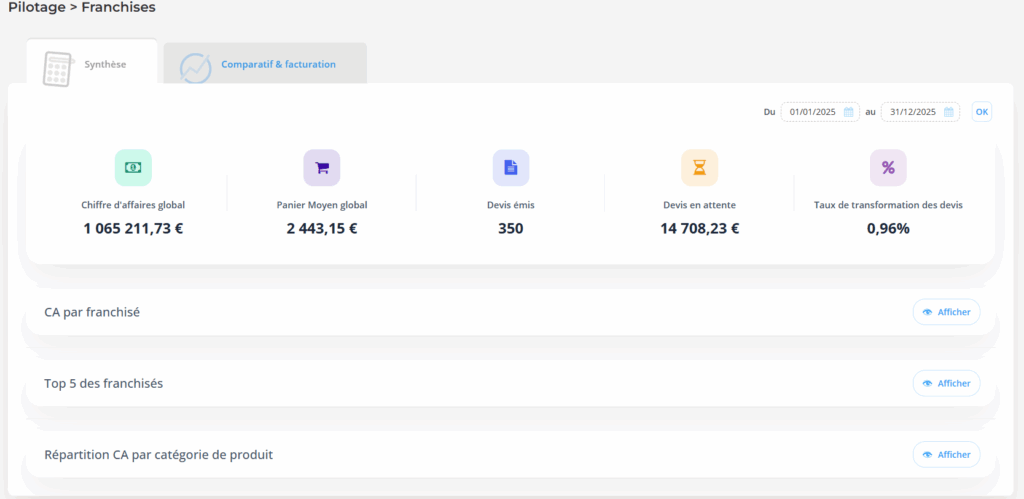Click the end date field 31/12/2025

[912, 112]
